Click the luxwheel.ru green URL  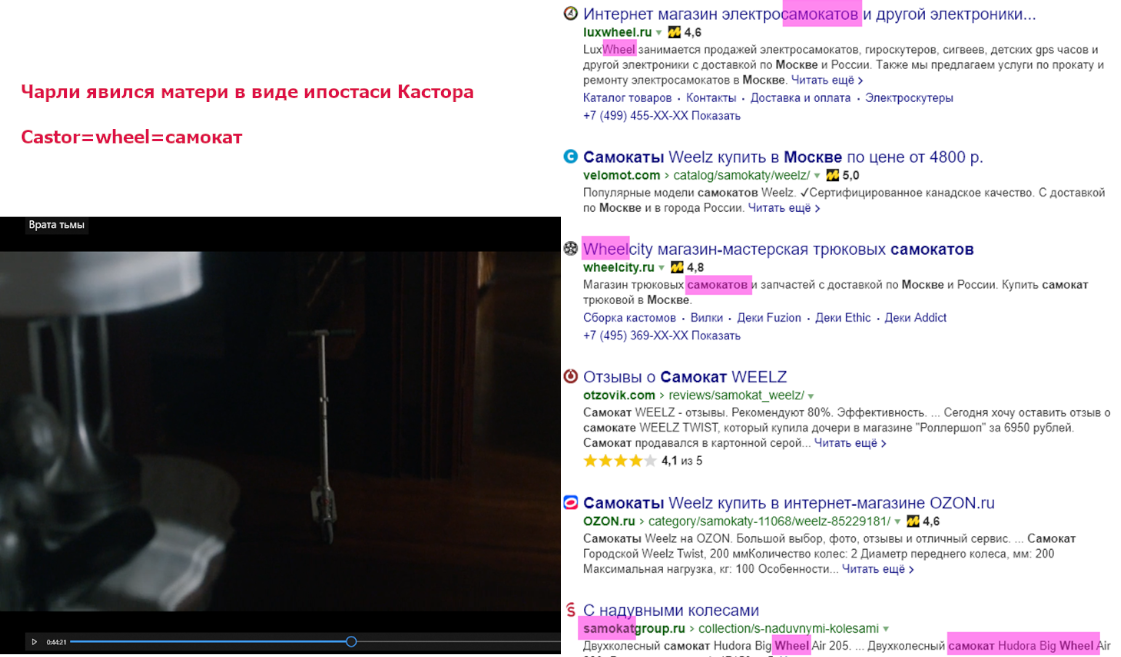(x=618, y=32)
